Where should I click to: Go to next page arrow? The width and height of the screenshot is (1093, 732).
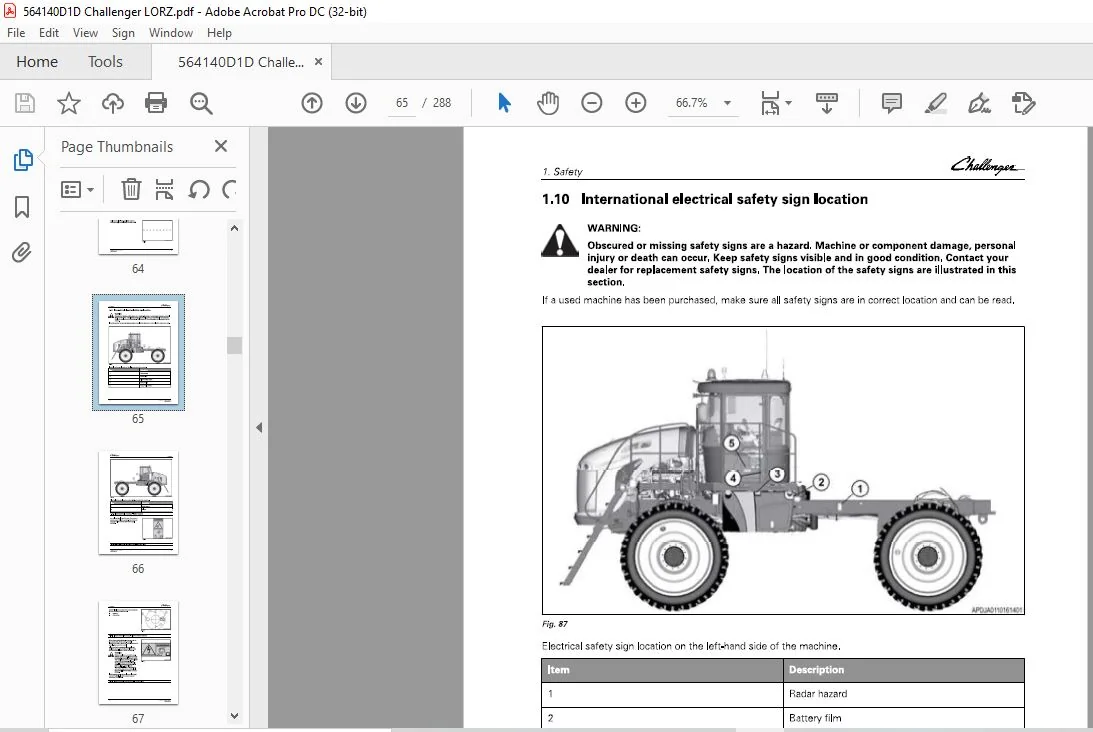(356, 103)
